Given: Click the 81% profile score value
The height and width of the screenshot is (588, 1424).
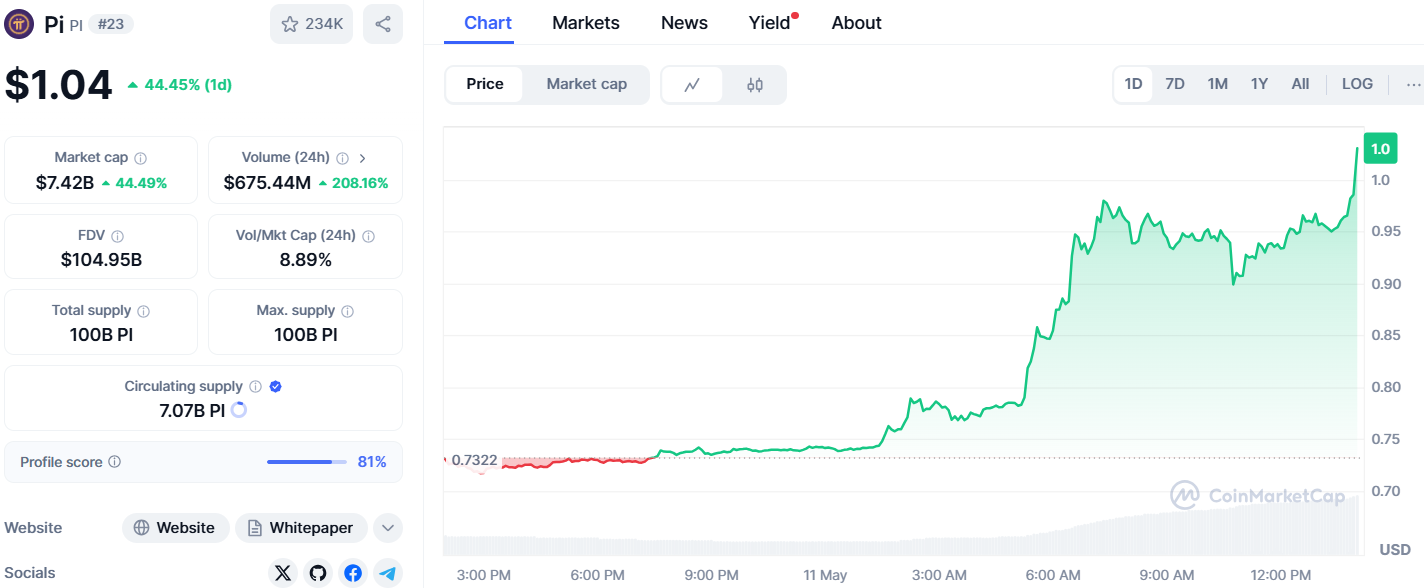Looking at the screenshot, I should click(372, 462).
